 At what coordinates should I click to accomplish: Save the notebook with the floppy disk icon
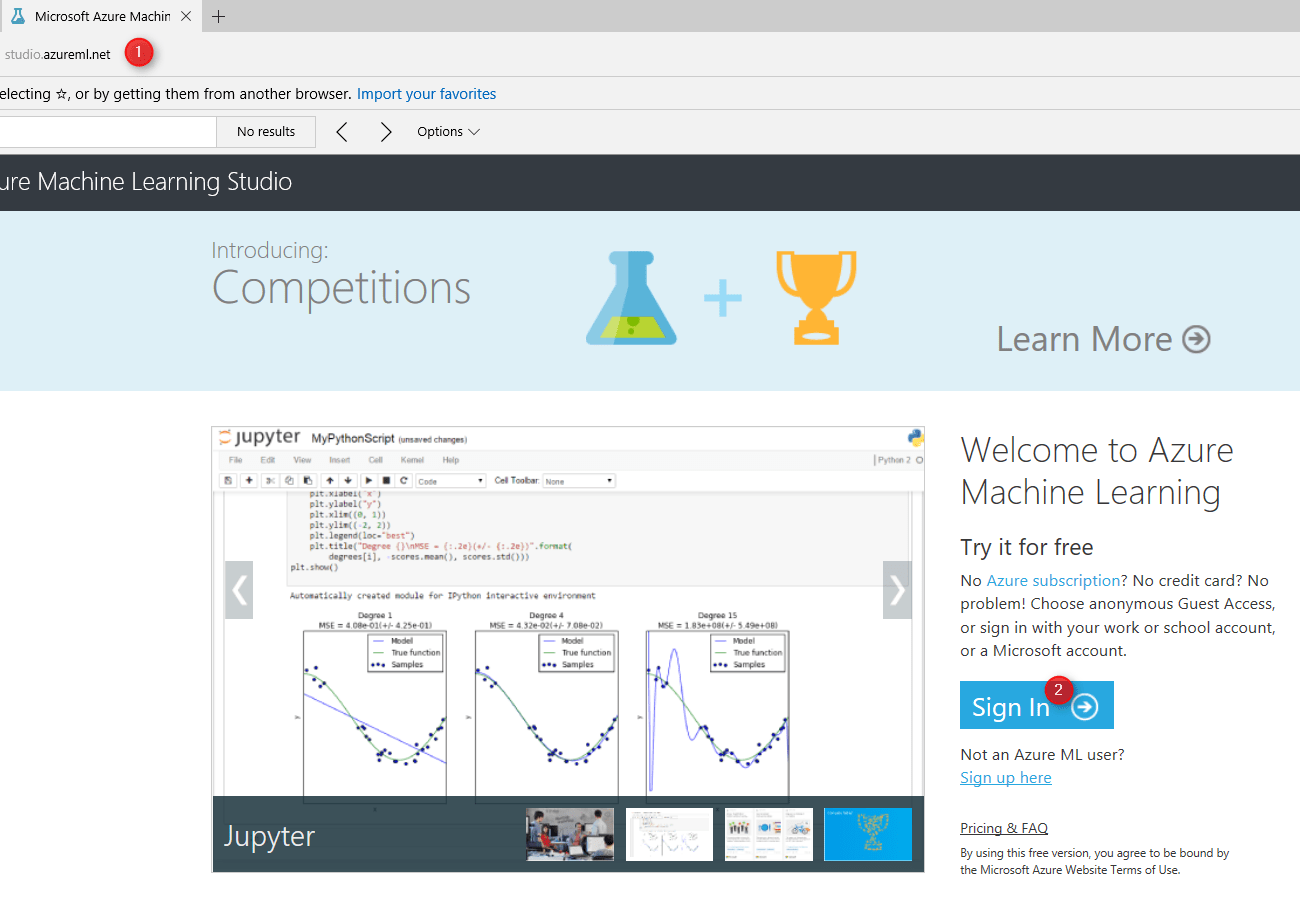click(x=228, y=479)
